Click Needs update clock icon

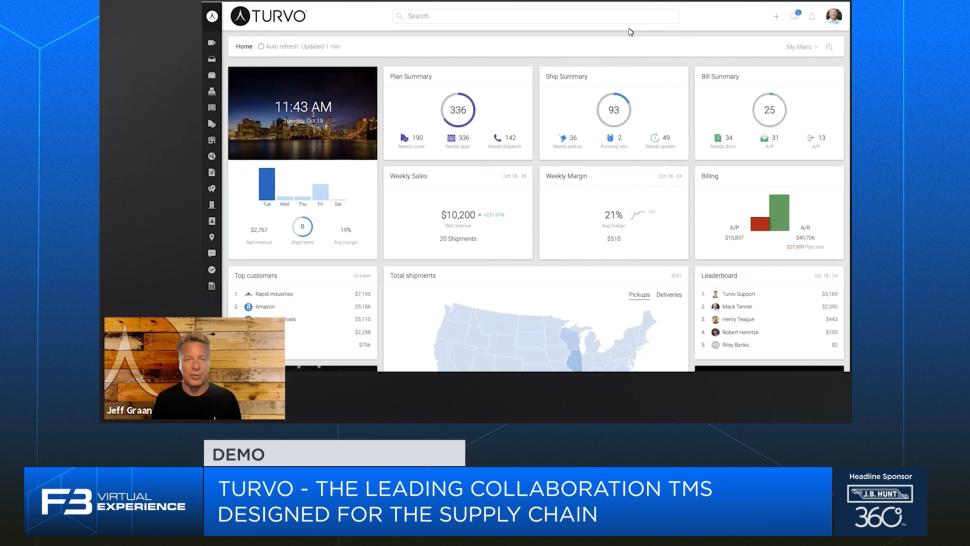(x=655, y=138)
